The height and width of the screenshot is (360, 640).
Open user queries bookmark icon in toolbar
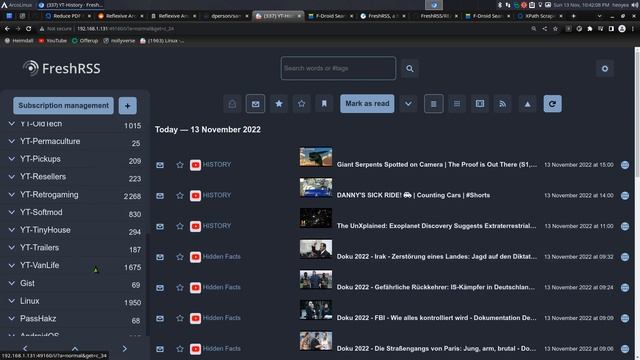tap(324, 104)
